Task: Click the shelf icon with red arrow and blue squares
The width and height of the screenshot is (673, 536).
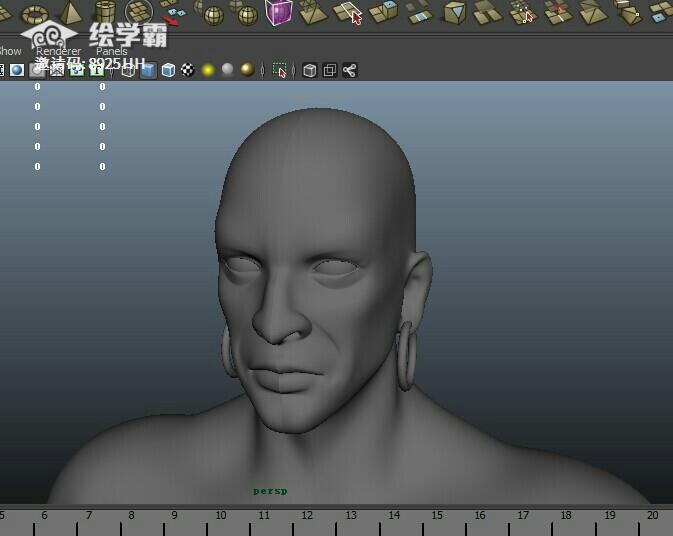Action: click(x=174, y=13)
